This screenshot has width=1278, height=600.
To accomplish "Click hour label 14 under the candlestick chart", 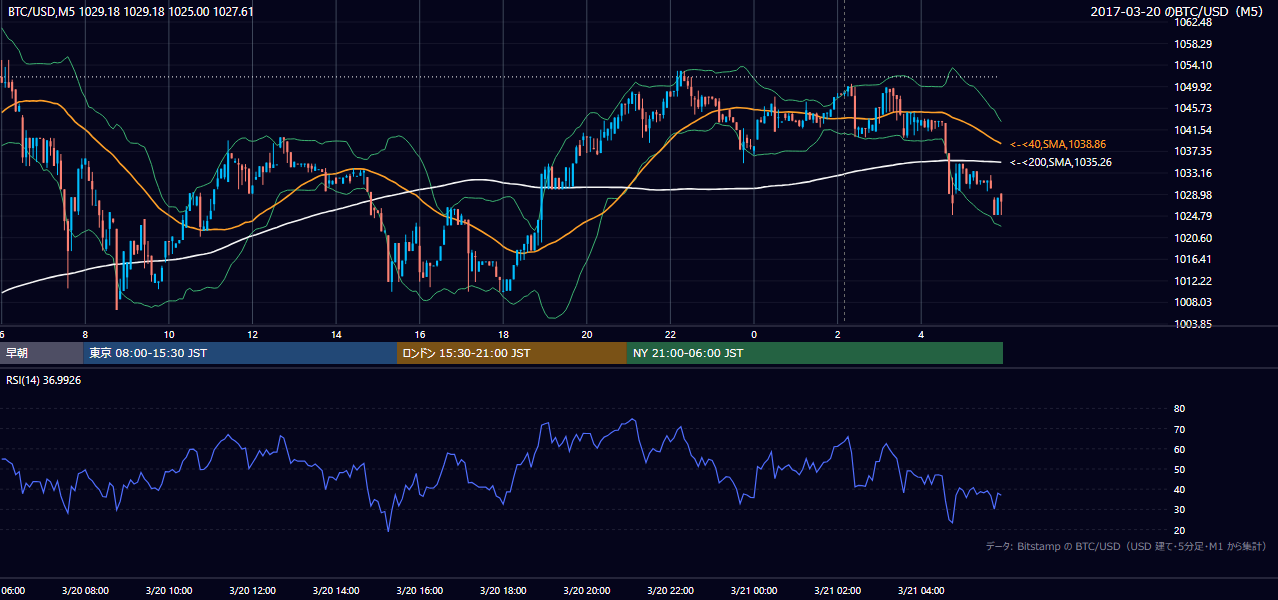I will tap(336, 334).
